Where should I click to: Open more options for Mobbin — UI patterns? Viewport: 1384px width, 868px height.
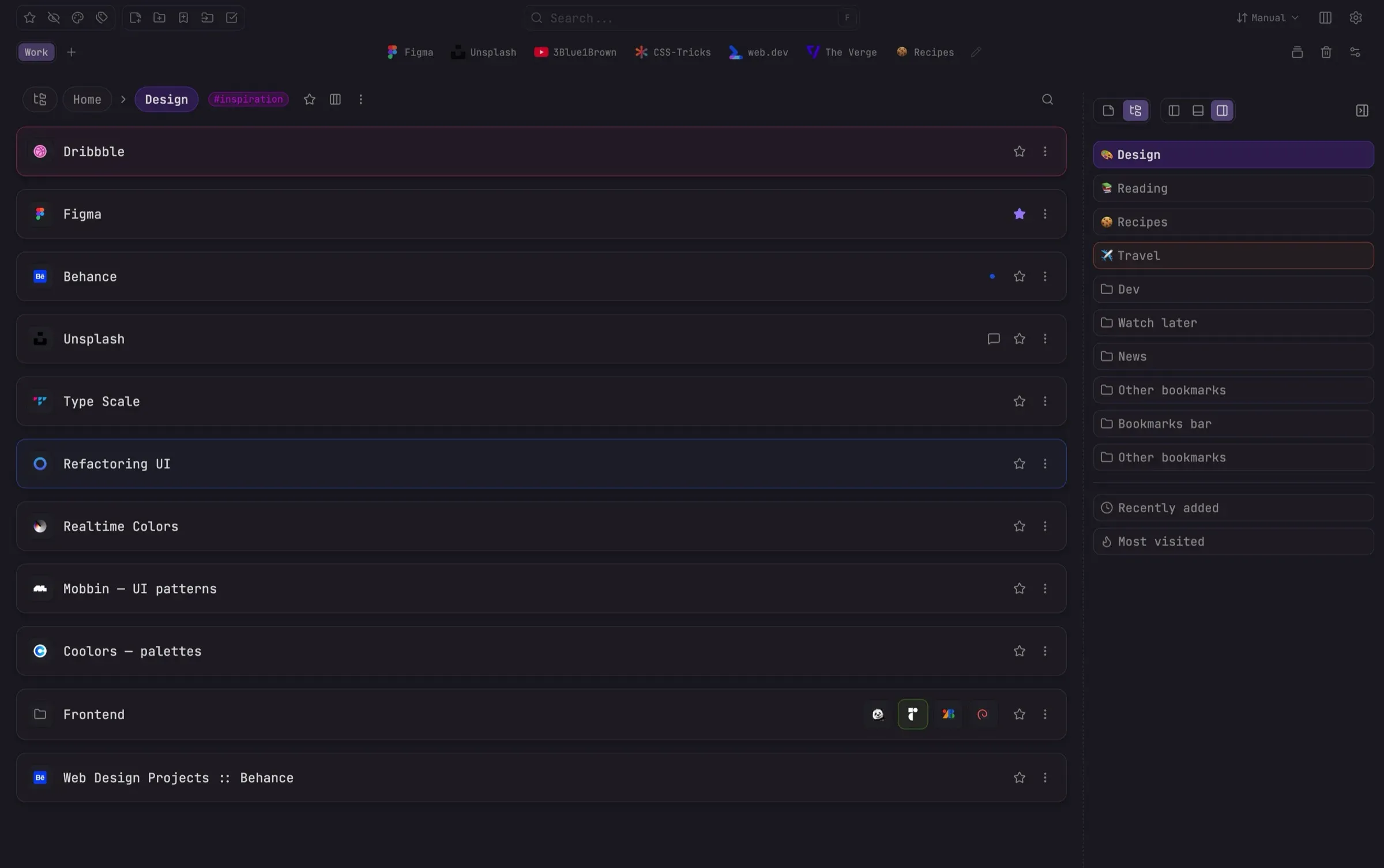click(x=1045, y=589)
